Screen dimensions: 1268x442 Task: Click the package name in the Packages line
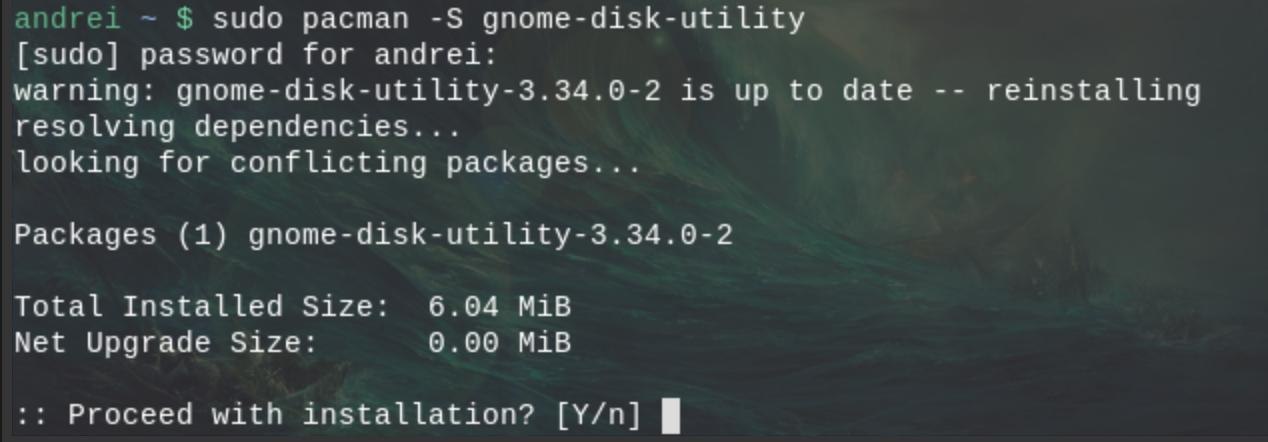(x=490, y=235)
